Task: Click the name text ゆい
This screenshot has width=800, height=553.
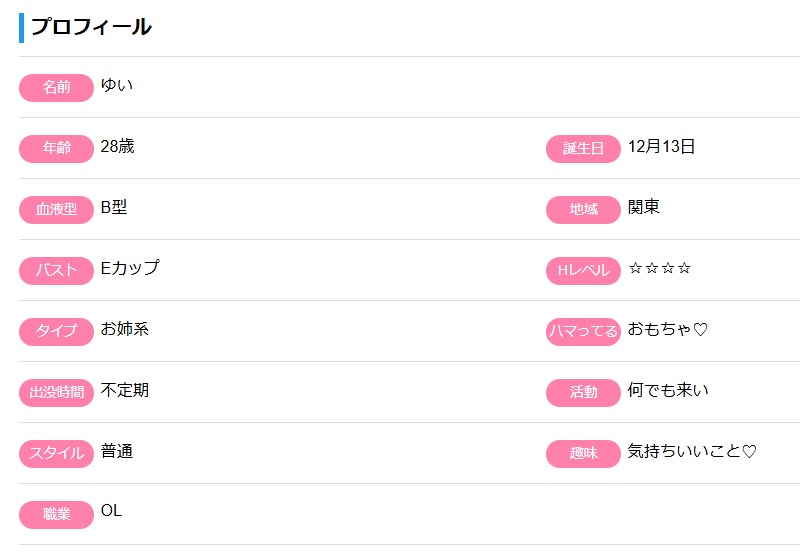Action: click(x=117, y=85)
